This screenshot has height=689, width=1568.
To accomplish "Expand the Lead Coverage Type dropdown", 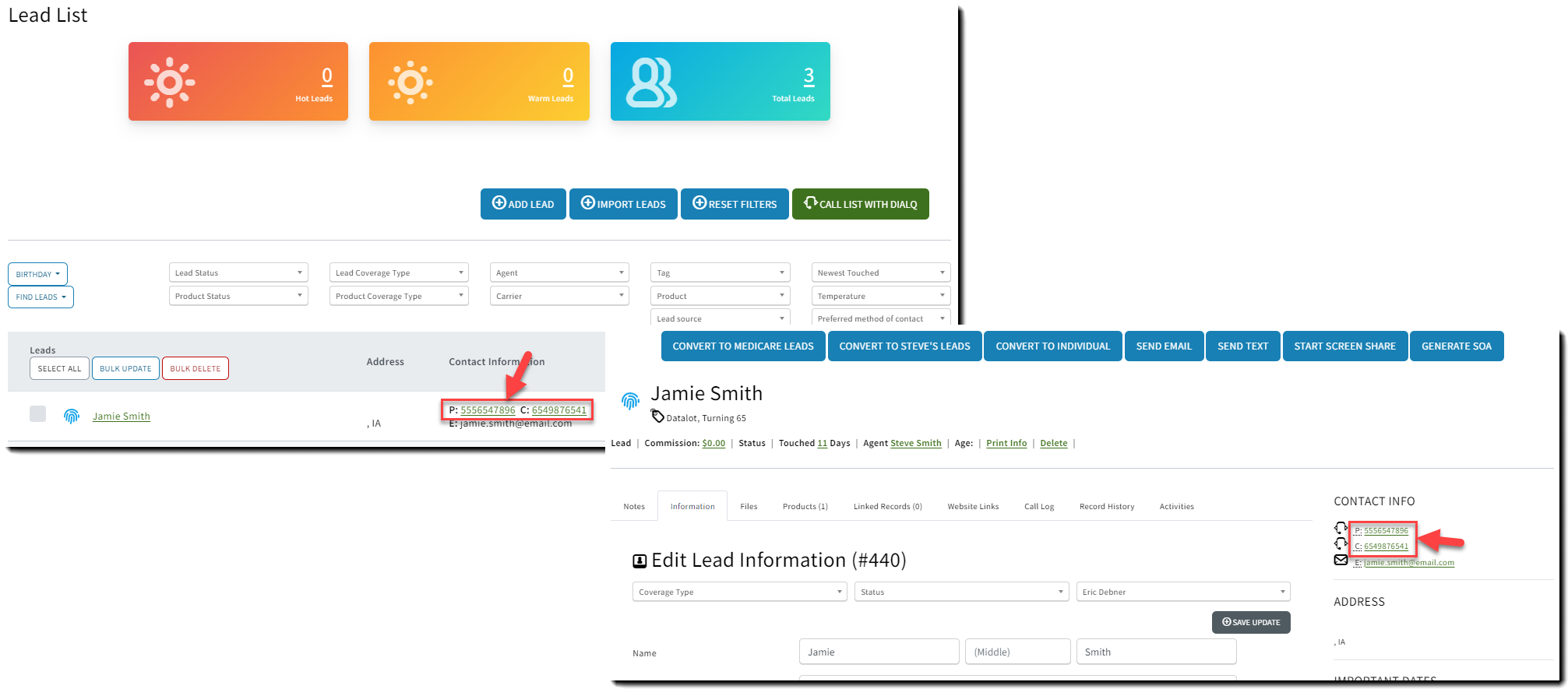I will click(x=399, y=272).
